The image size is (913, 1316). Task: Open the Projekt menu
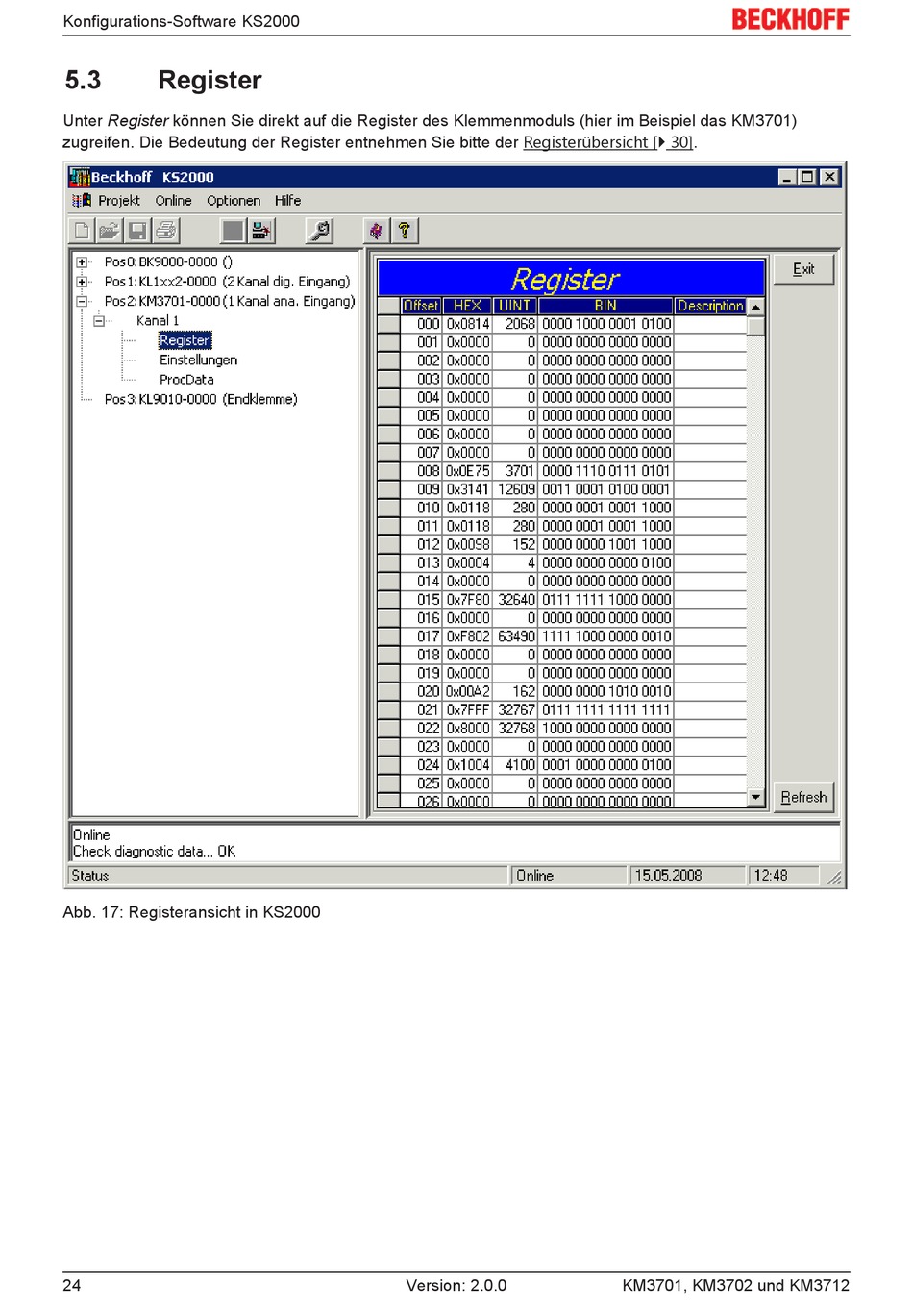click(119, 201)
